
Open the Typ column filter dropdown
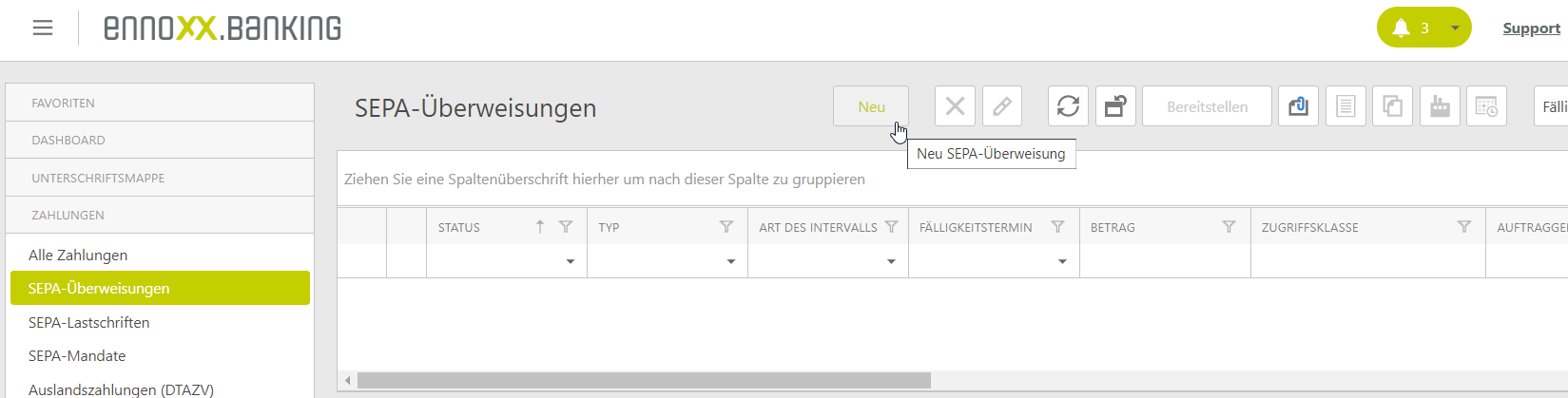pos(730,261)
